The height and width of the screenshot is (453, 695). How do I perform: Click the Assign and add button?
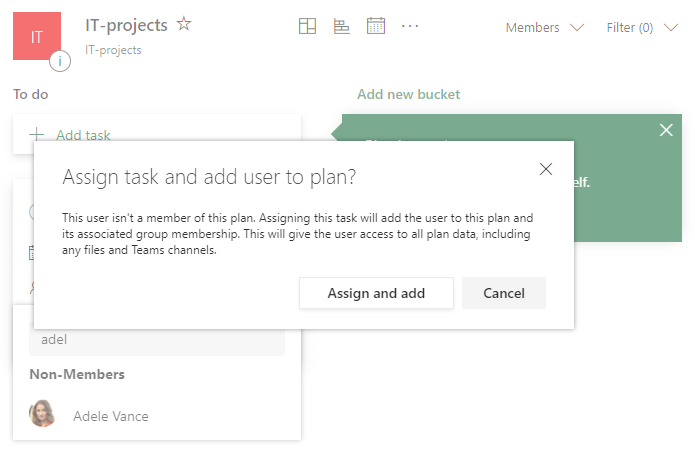376,293
